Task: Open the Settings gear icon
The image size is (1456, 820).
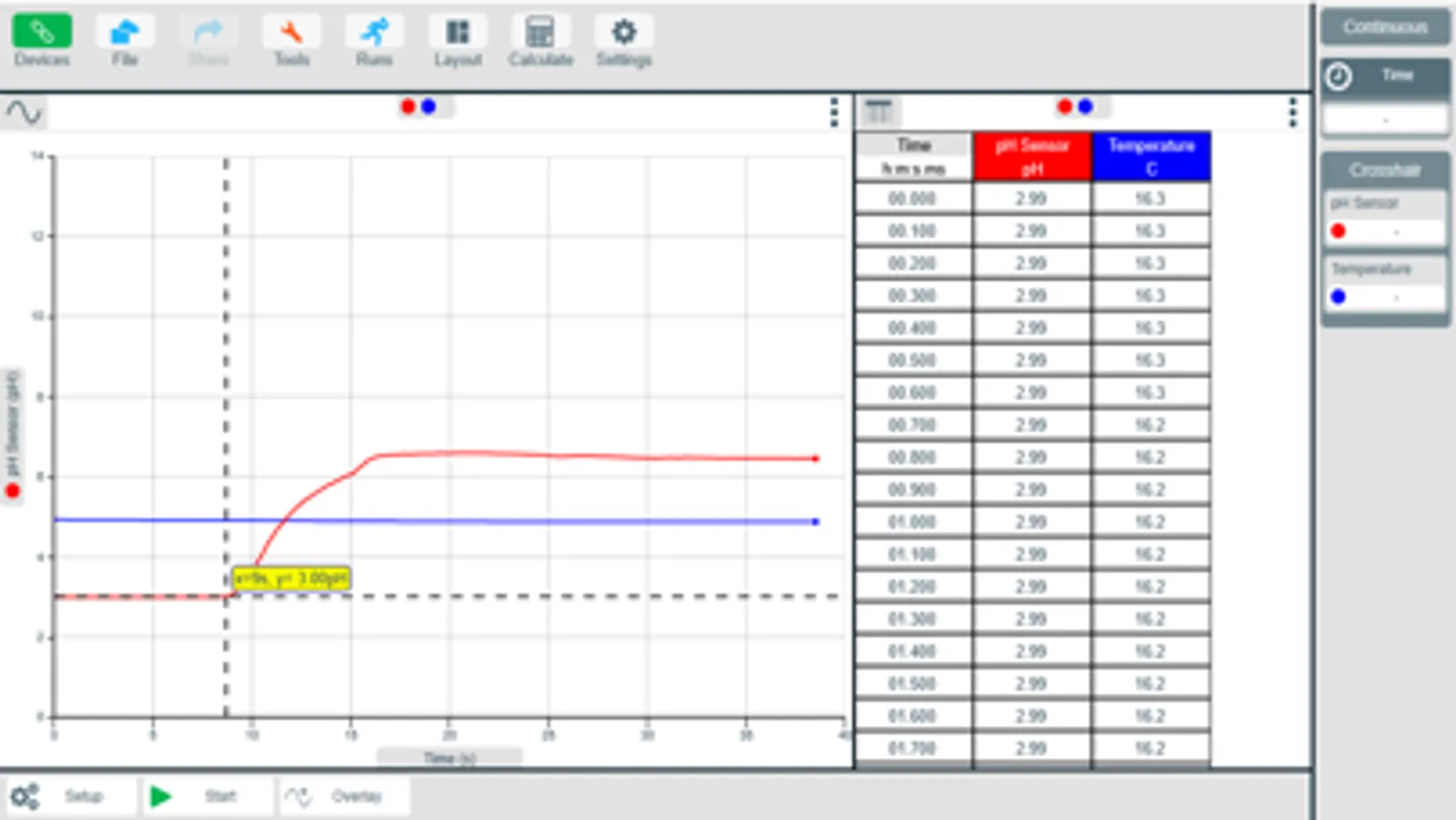Action: point(624,33)
